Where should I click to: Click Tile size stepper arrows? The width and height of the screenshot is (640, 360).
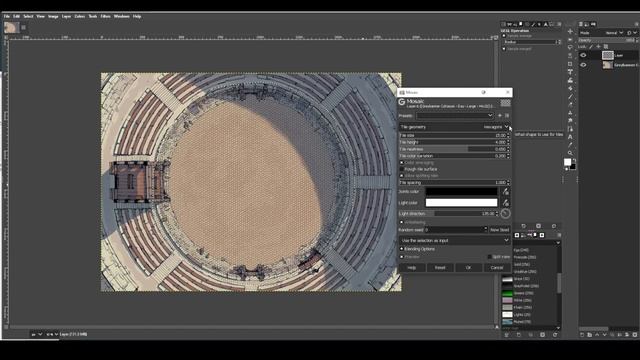point(508,135)
